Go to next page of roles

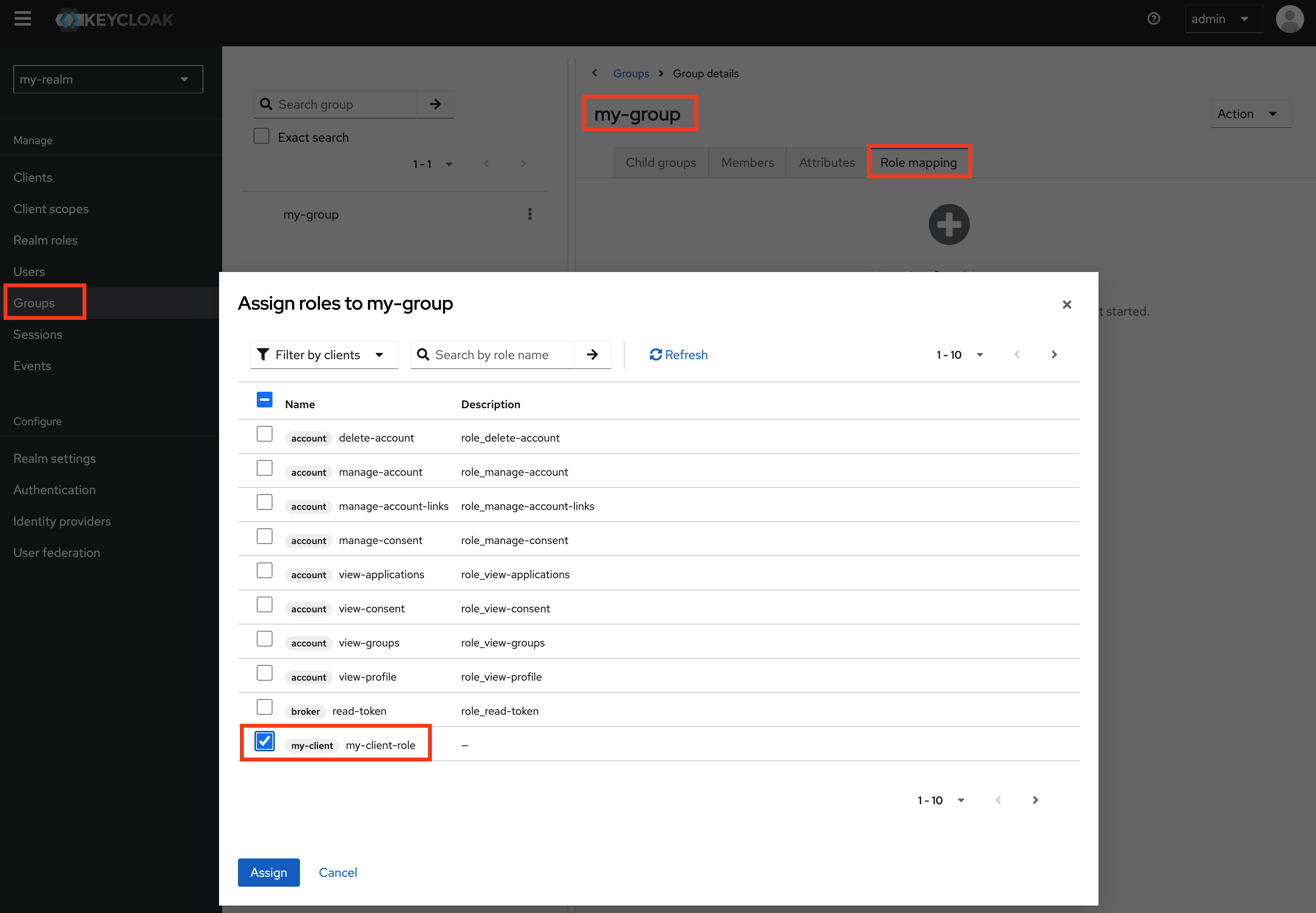point(1054,355)
